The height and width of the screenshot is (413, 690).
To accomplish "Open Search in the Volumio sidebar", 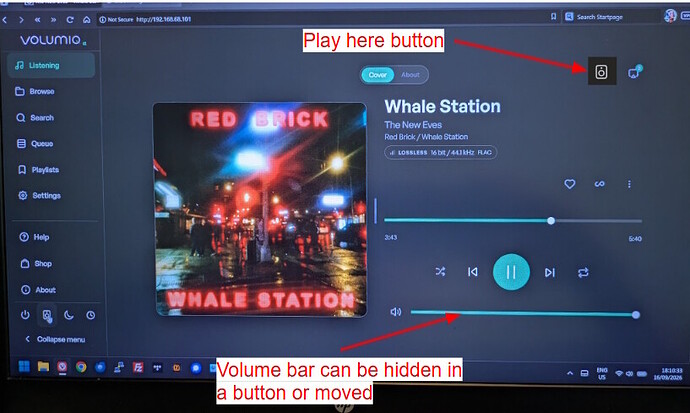I will coord(35,118).
